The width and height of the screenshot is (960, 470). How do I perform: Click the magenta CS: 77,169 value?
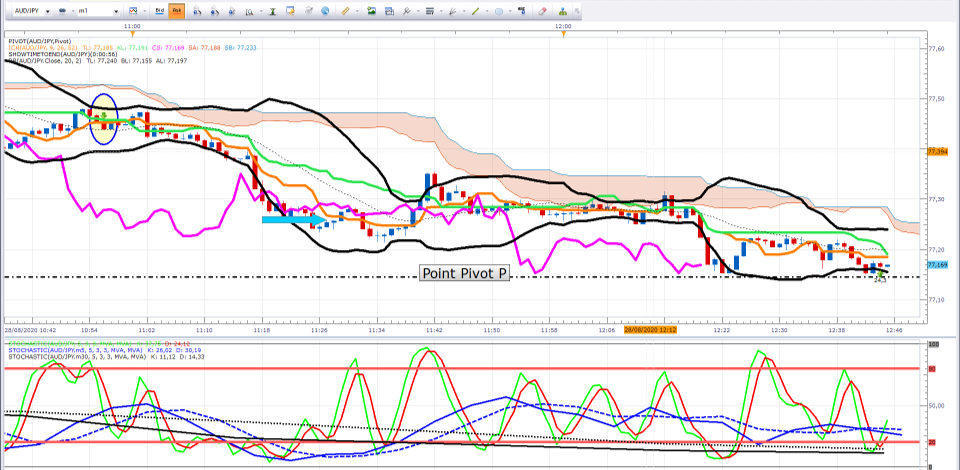tap(168, 47)
